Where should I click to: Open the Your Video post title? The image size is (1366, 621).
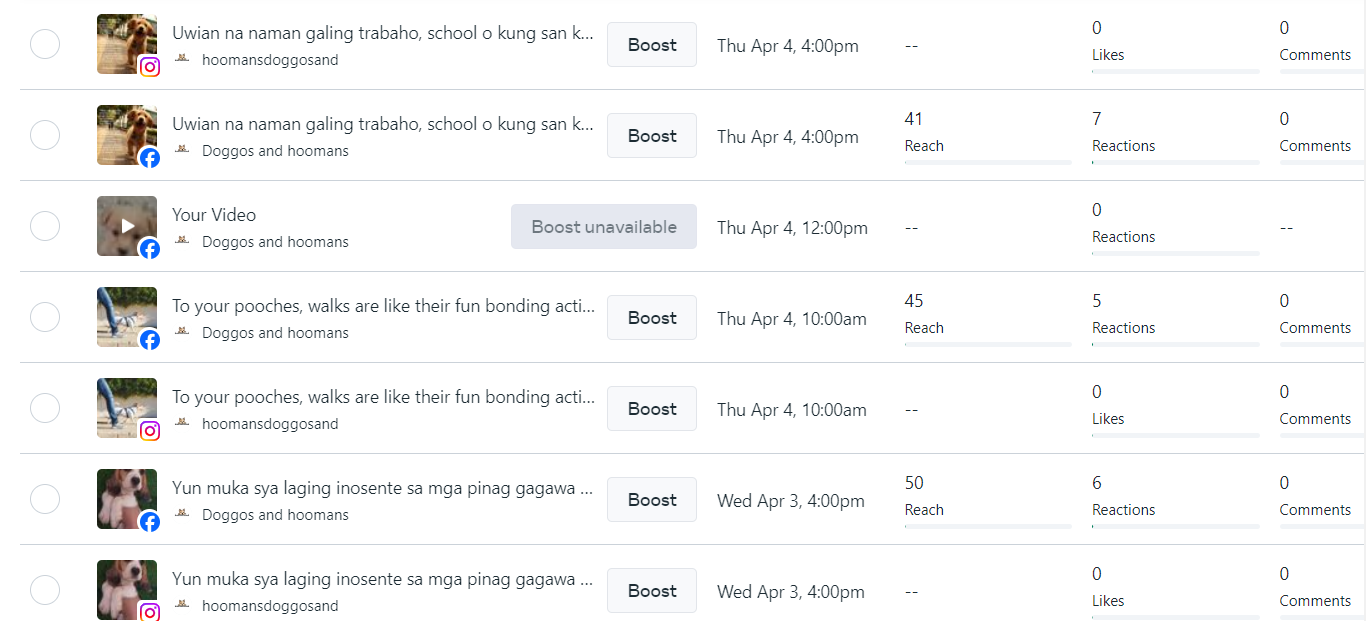pos(214,215)
